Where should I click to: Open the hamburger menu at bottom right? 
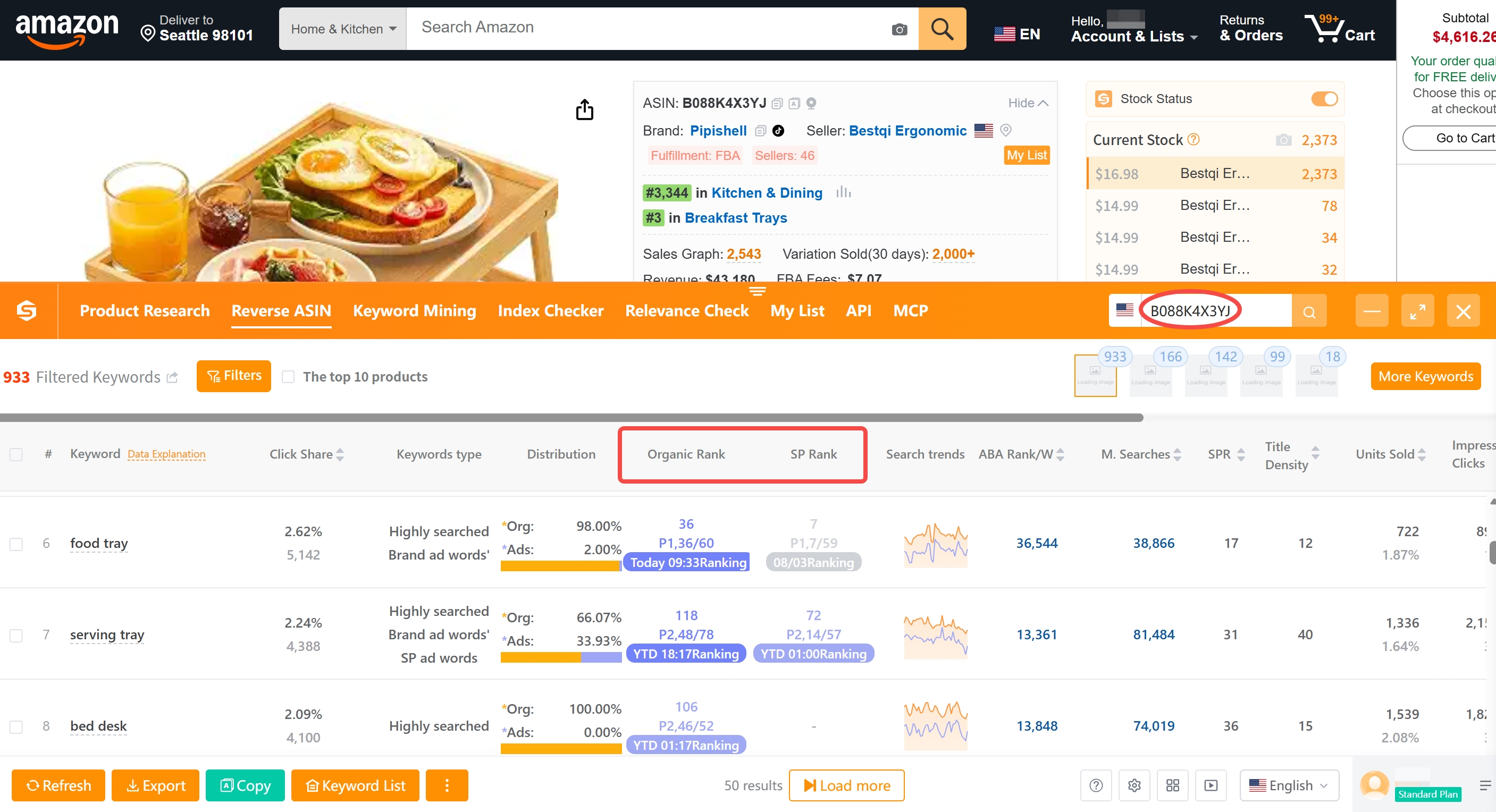point(1484,785)
